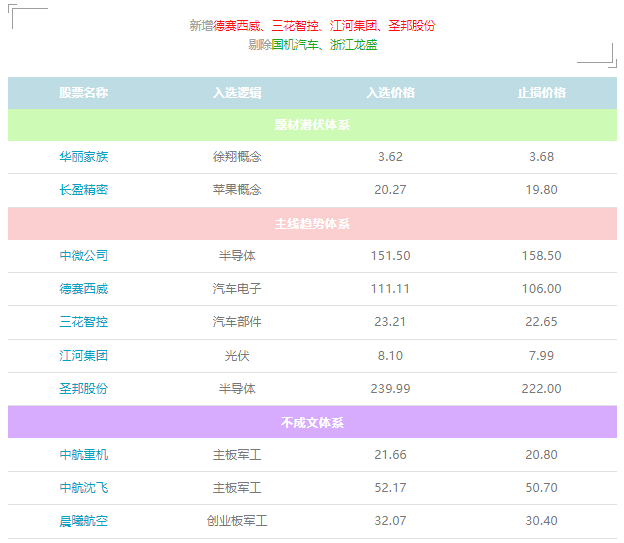Click the 题材潜伏体系 section band
The height and width of the screenshot is (543, 624).
312,125
